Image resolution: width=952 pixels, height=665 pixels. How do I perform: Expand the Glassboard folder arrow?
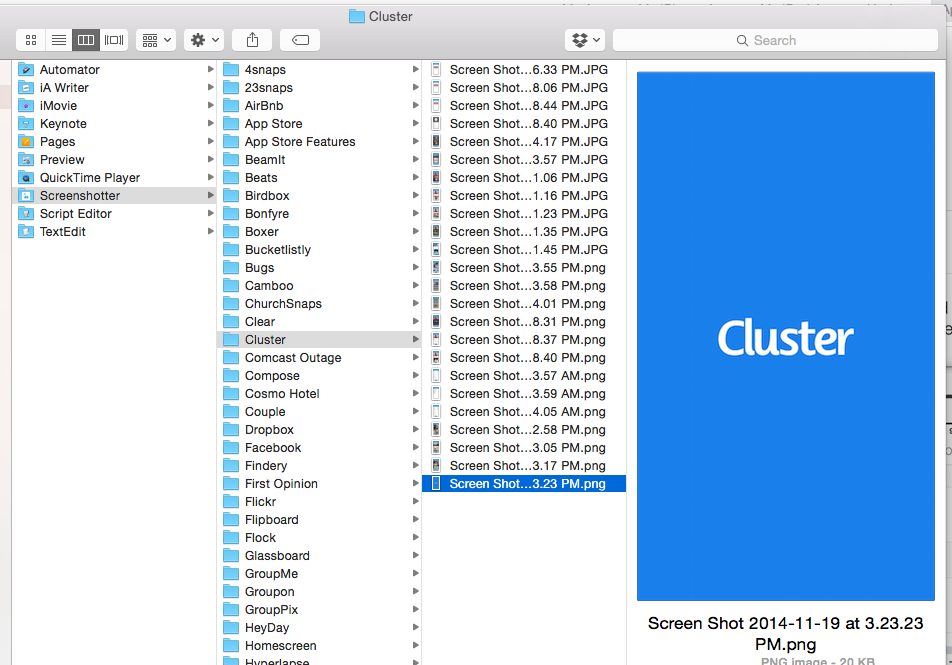(415, 555)
